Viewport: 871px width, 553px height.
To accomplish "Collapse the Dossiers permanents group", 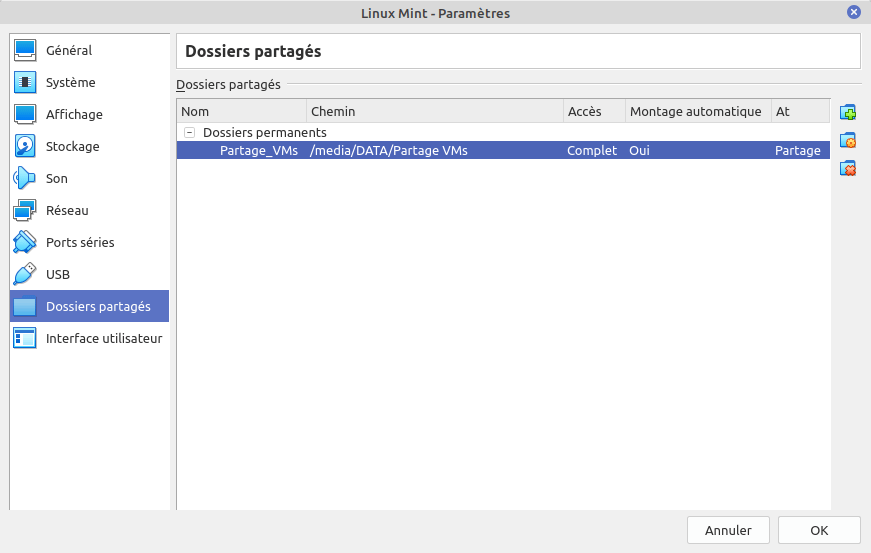I will pos(189,133).
